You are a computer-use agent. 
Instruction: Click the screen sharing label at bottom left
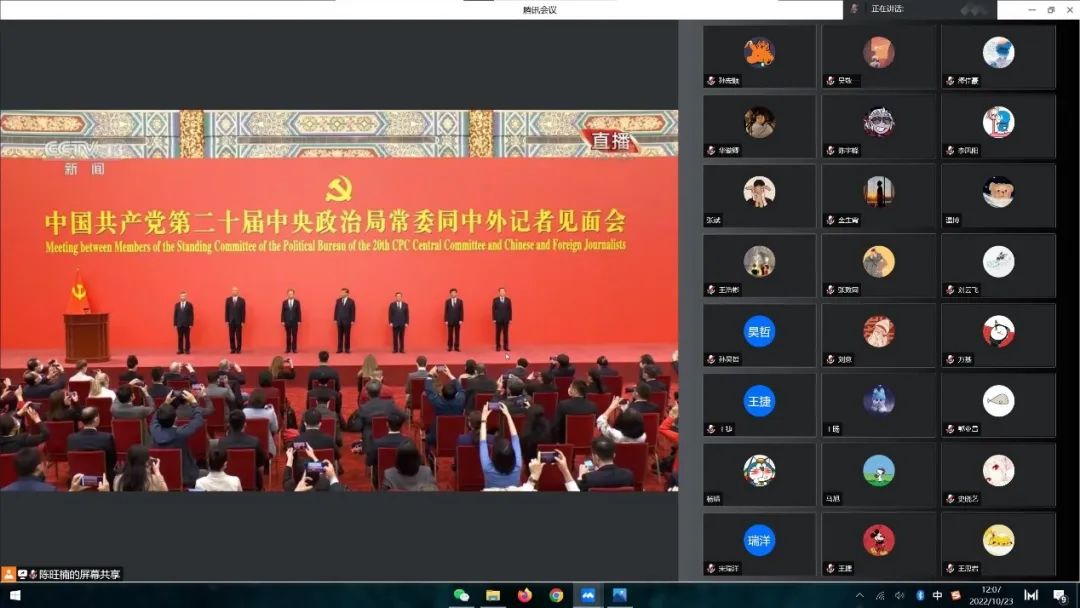tap(62, 574)
